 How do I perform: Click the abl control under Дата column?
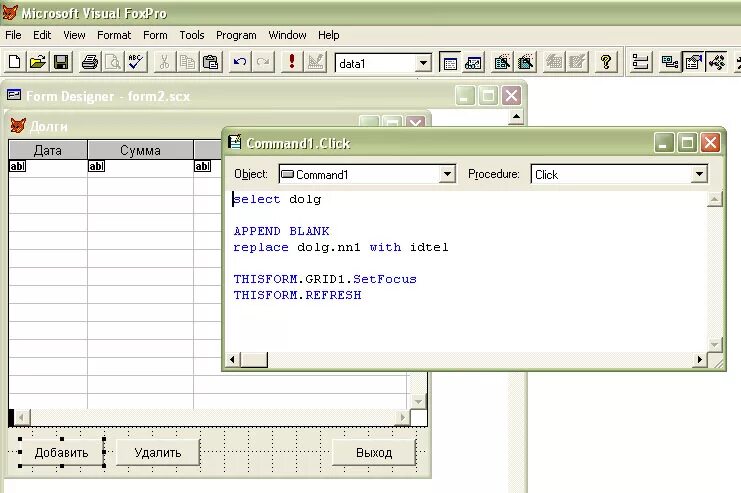click(17, 166)
